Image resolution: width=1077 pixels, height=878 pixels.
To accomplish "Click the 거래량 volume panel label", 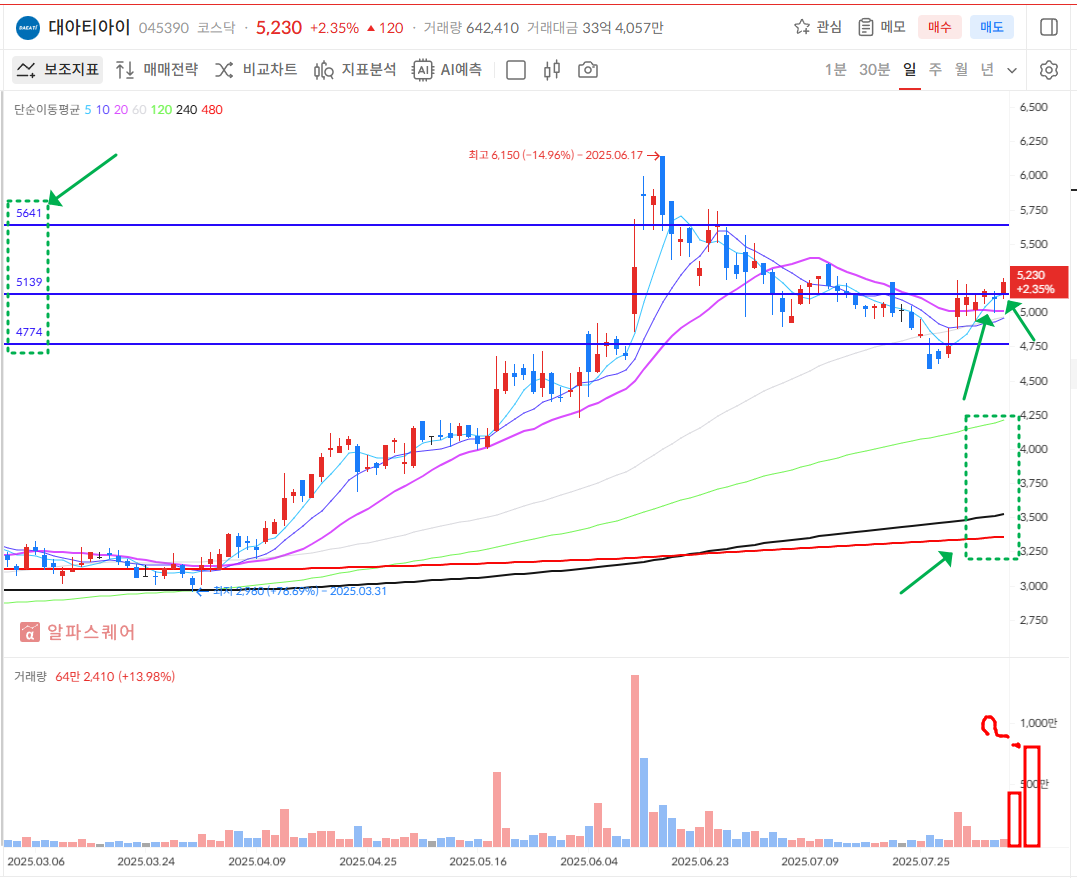I will coord(30,677).
